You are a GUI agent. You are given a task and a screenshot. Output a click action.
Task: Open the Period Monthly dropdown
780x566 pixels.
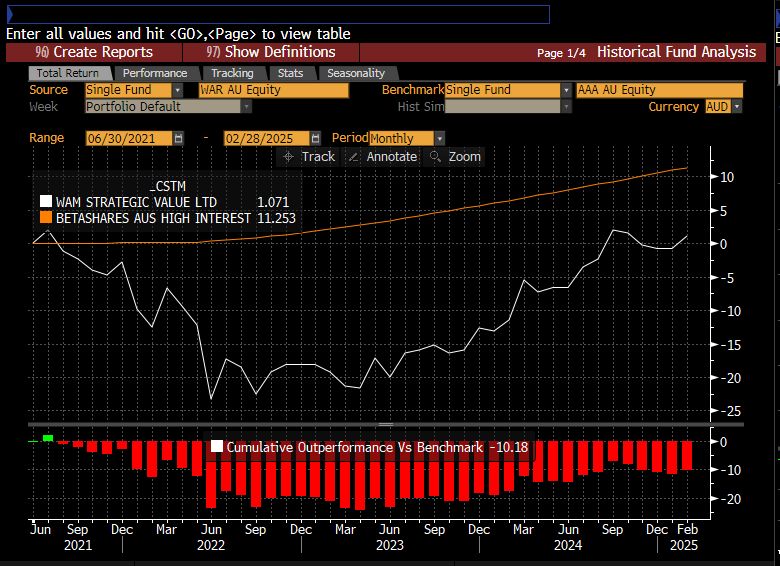439,138
